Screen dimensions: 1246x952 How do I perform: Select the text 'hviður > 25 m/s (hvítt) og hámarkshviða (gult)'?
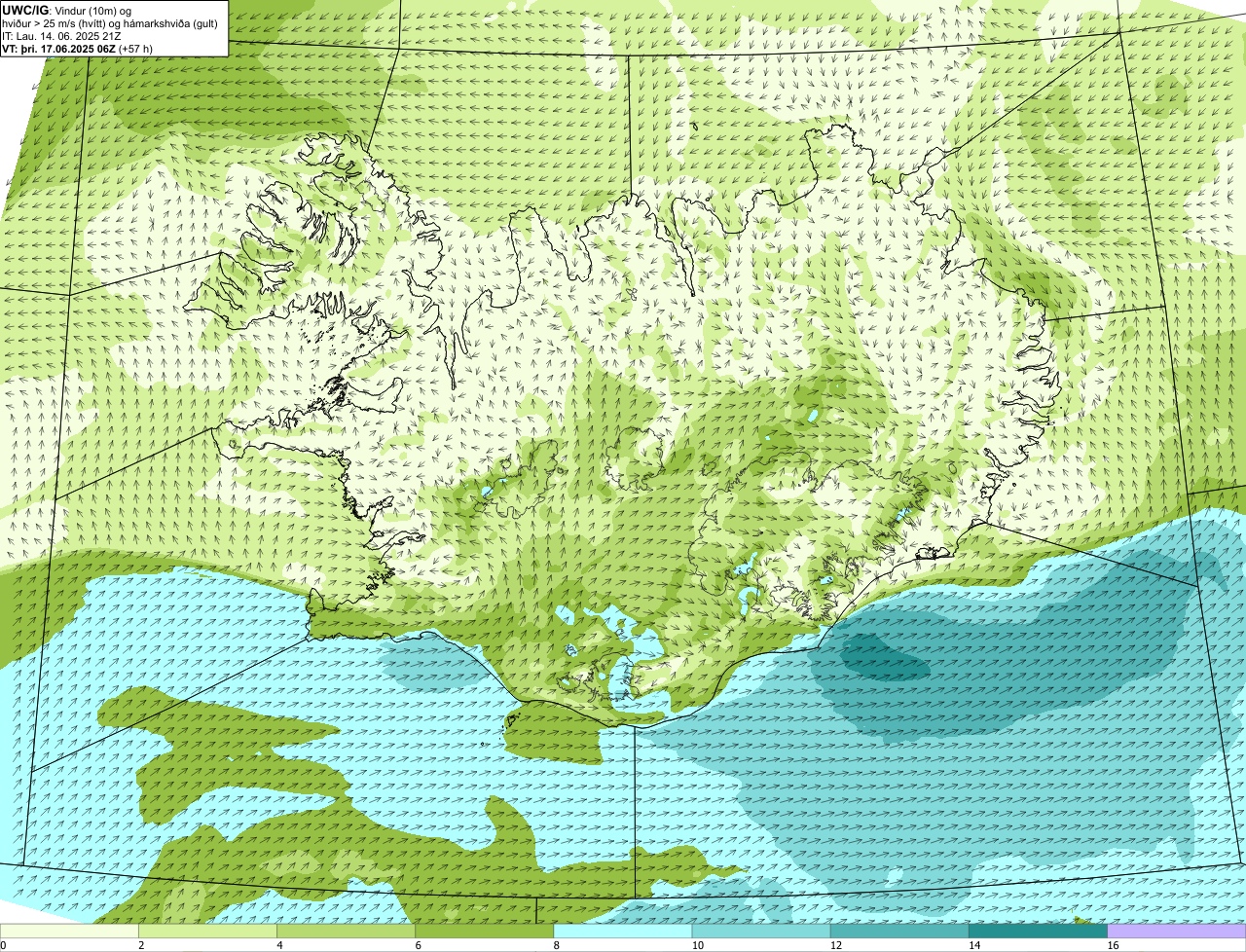110,23
